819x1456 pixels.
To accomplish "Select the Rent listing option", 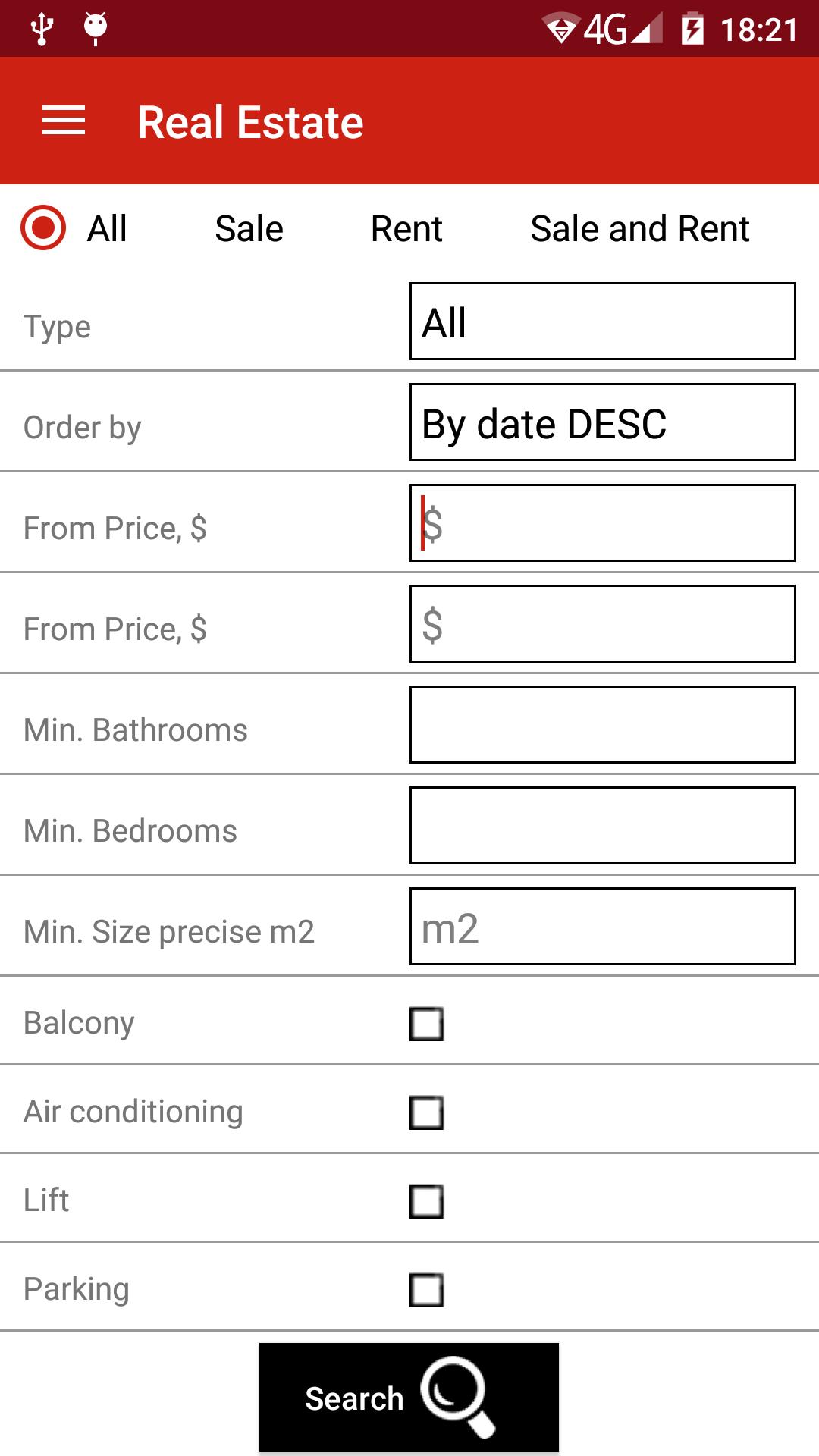I will click(406, 228).
